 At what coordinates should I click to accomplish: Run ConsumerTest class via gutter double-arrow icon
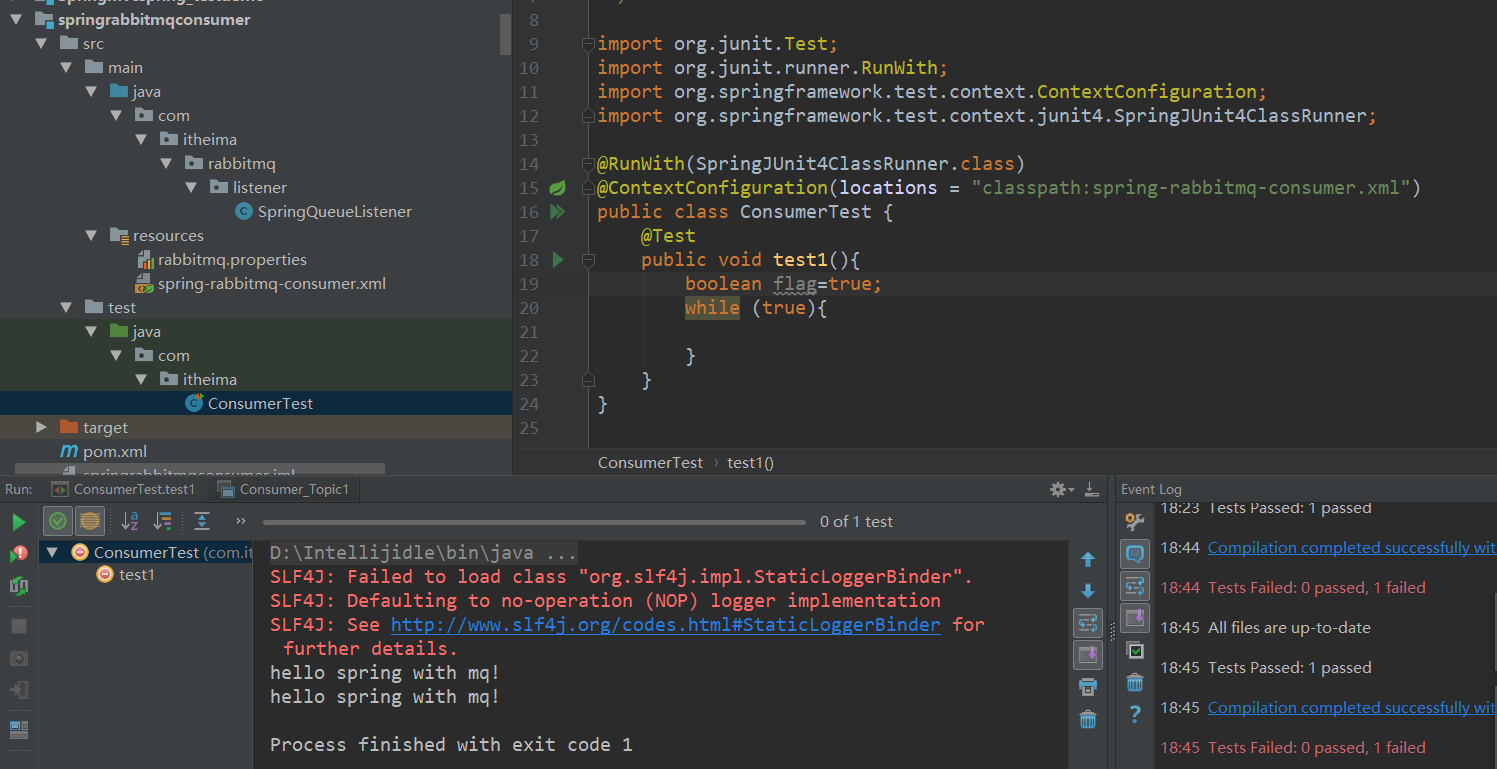click(558, 212)
